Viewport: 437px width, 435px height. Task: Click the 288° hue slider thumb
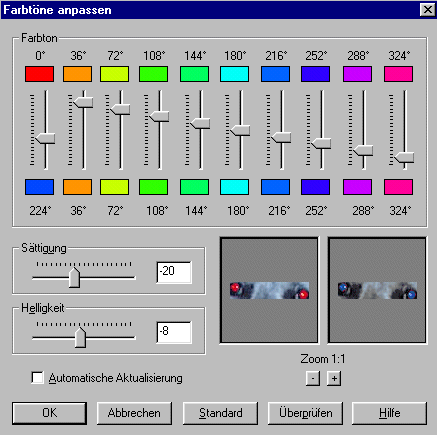[363, 150]
